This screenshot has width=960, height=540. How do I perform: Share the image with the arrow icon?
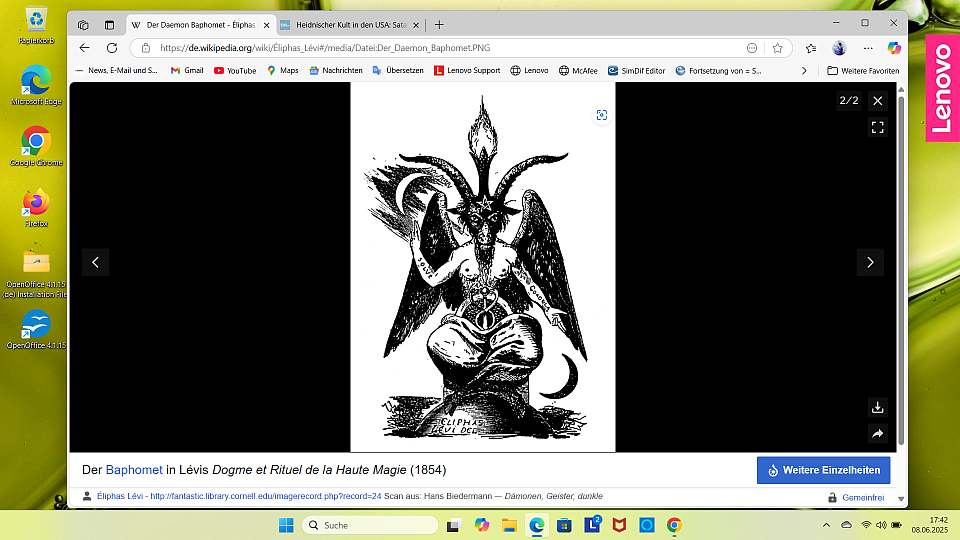tap(877, 433)
